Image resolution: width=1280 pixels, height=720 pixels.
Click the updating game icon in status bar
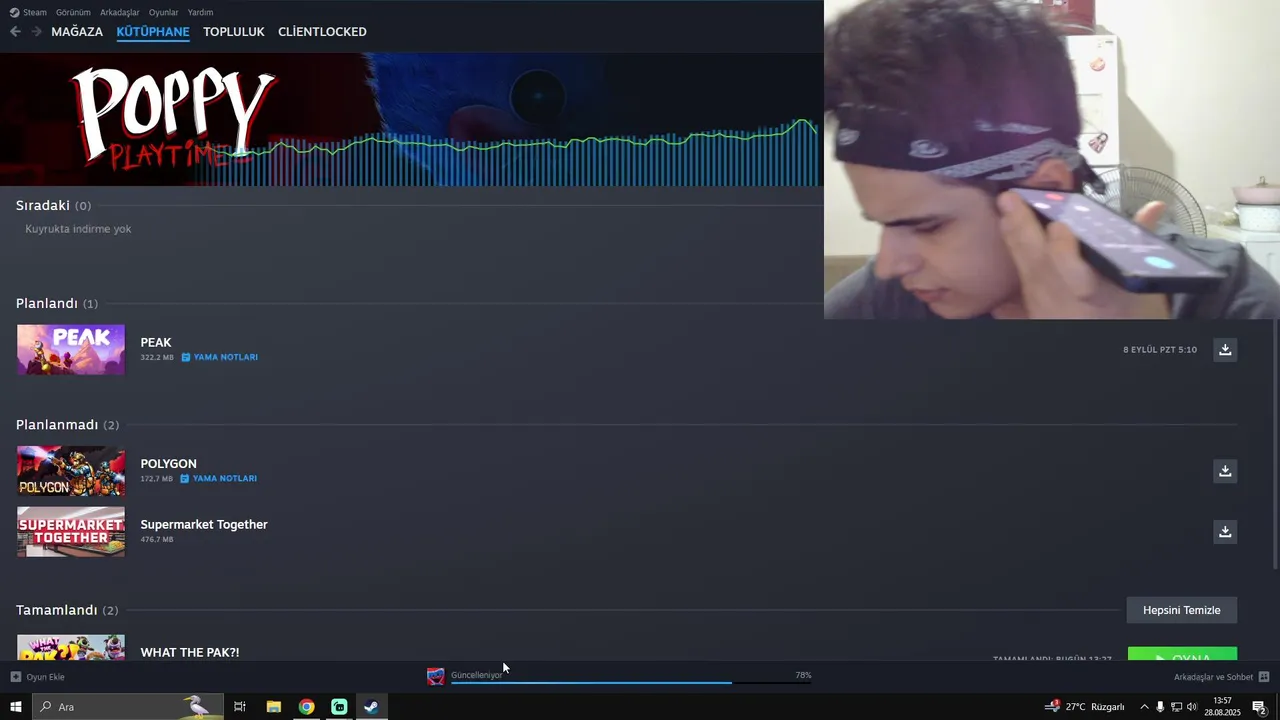(436, 676)
